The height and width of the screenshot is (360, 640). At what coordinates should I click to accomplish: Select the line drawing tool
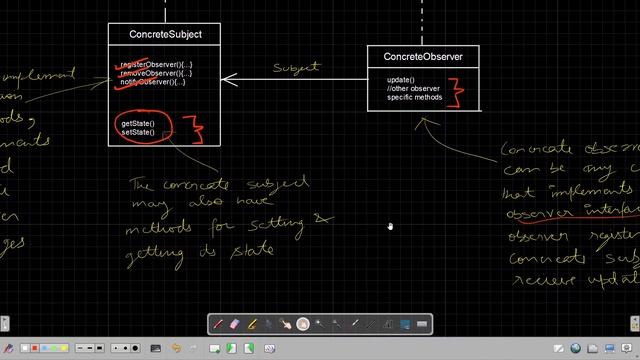click(x=371, y=324)
